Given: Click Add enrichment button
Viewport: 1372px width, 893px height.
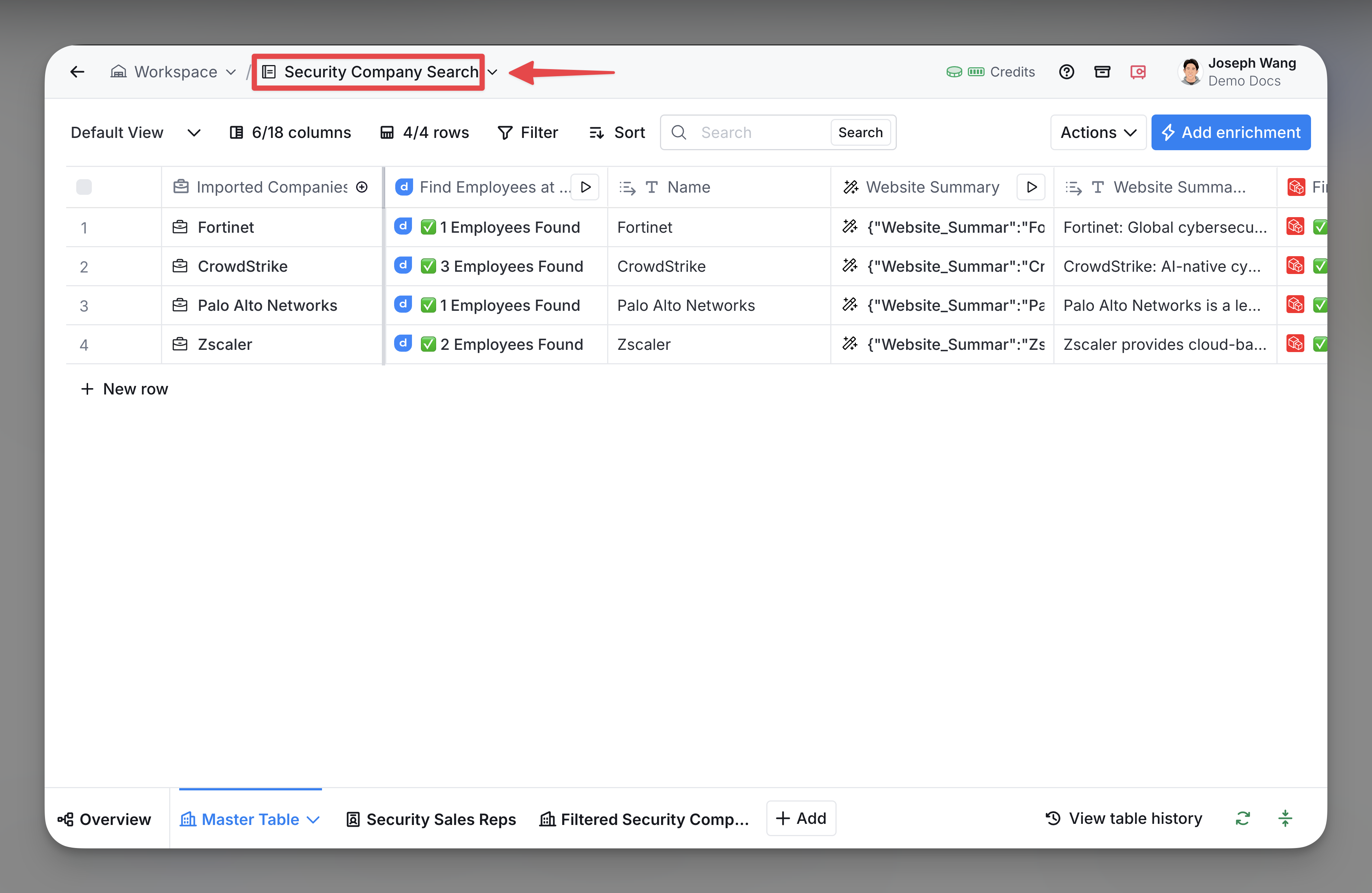Looking at the screenshot, I should pos(1231,133).
